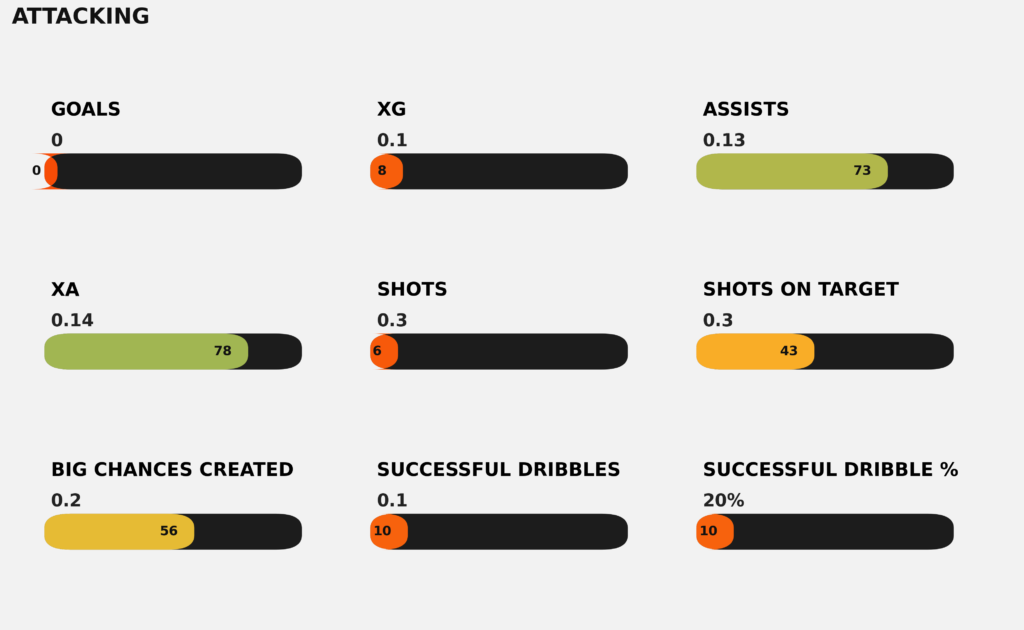
Task: Click the 0.13 assists value
Action: click(724, 140)
